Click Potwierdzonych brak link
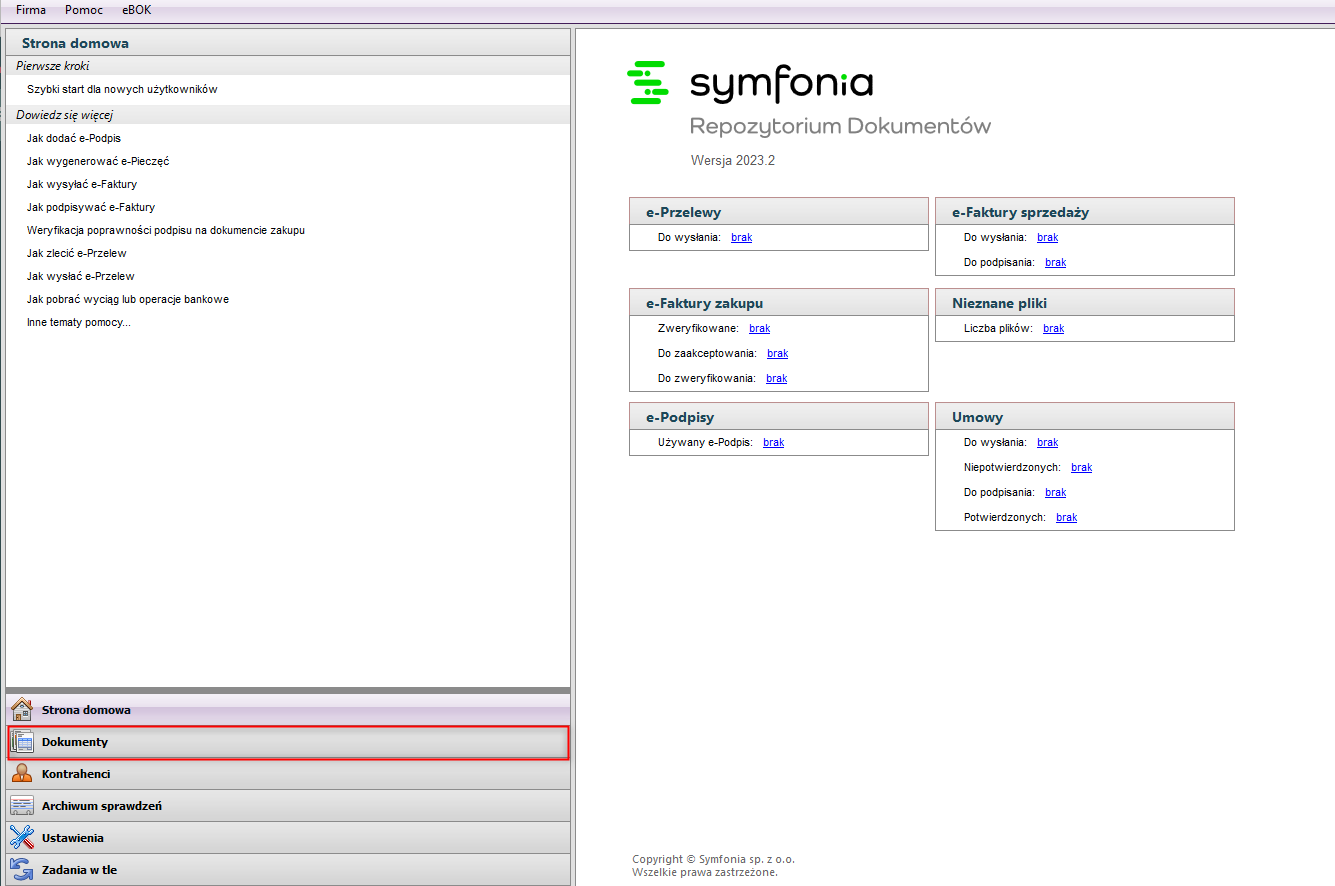Viewport: 1335px width, 886px height. pyautogui.click(x=1066, y=517)
